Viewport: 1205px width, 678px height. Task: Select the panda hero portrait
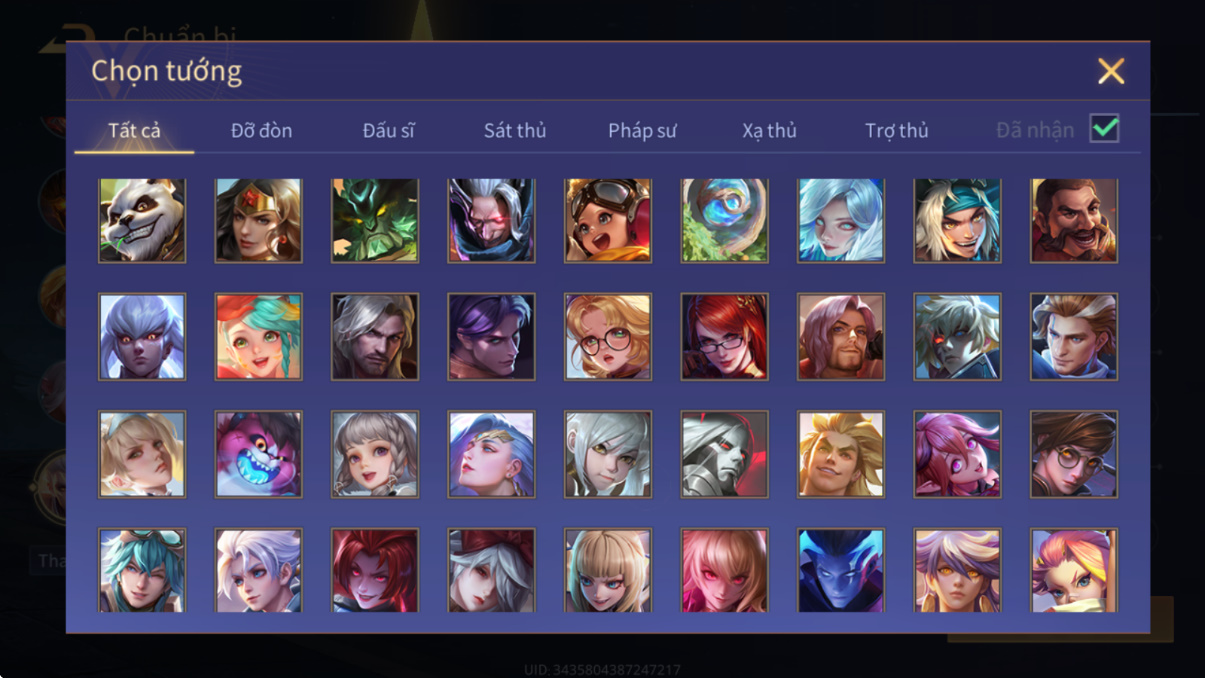point(142,220)
